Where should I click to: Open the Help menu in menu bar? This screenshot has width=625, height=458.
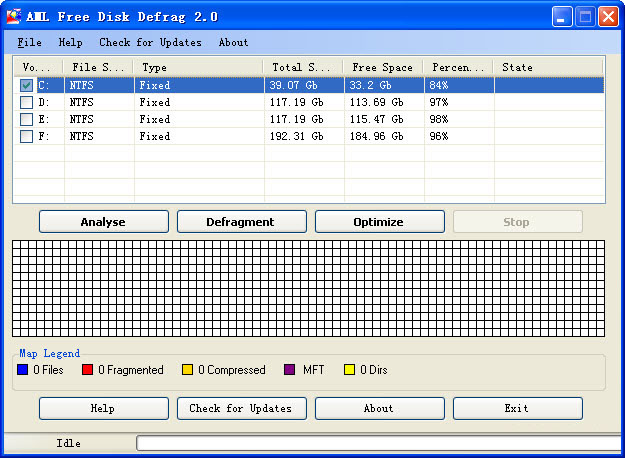coord(70,43)
